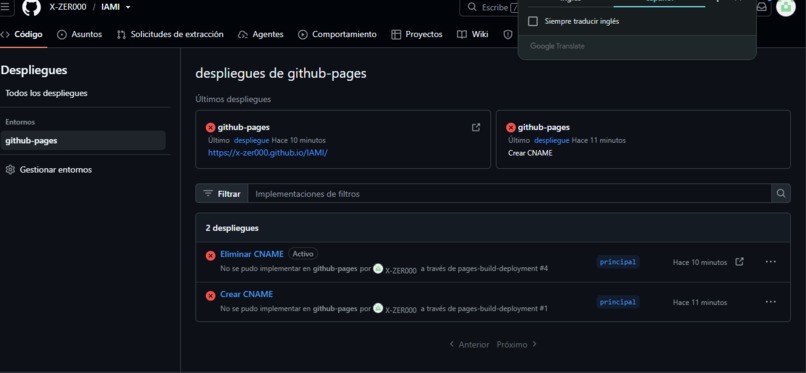
Task: Open the Proyectos tab
Action: pyautogui.click(x=417, y=34)
